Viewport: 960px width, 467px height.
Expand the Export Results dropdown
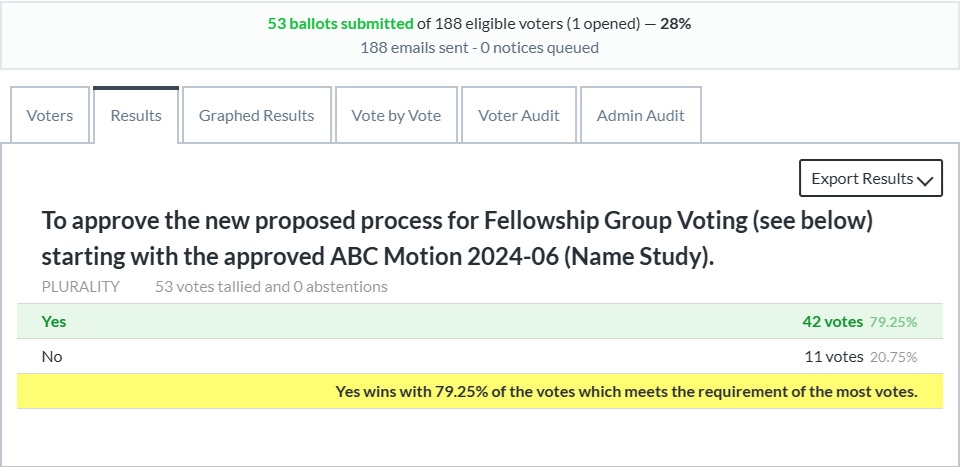click(x=862, y=179)
